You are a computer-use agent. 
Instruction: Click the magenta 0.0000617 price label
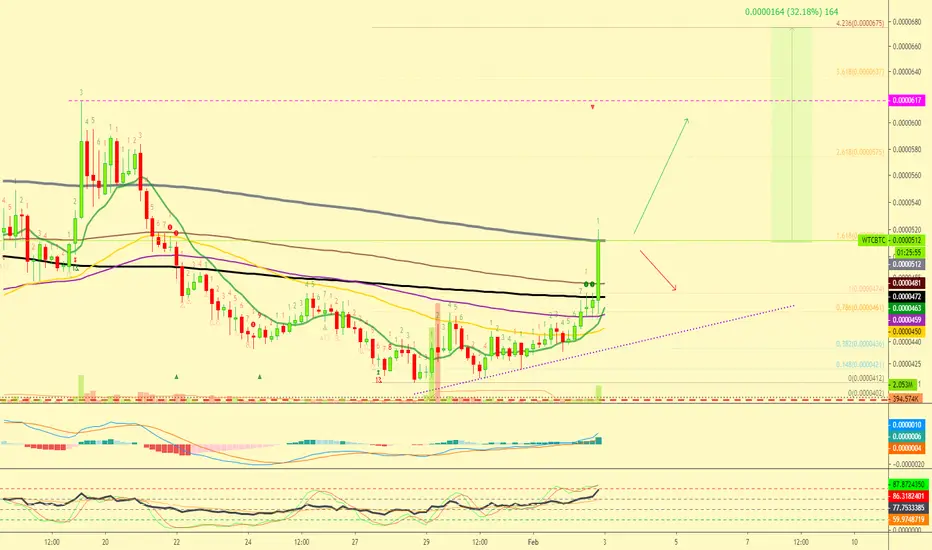[906, 100]
